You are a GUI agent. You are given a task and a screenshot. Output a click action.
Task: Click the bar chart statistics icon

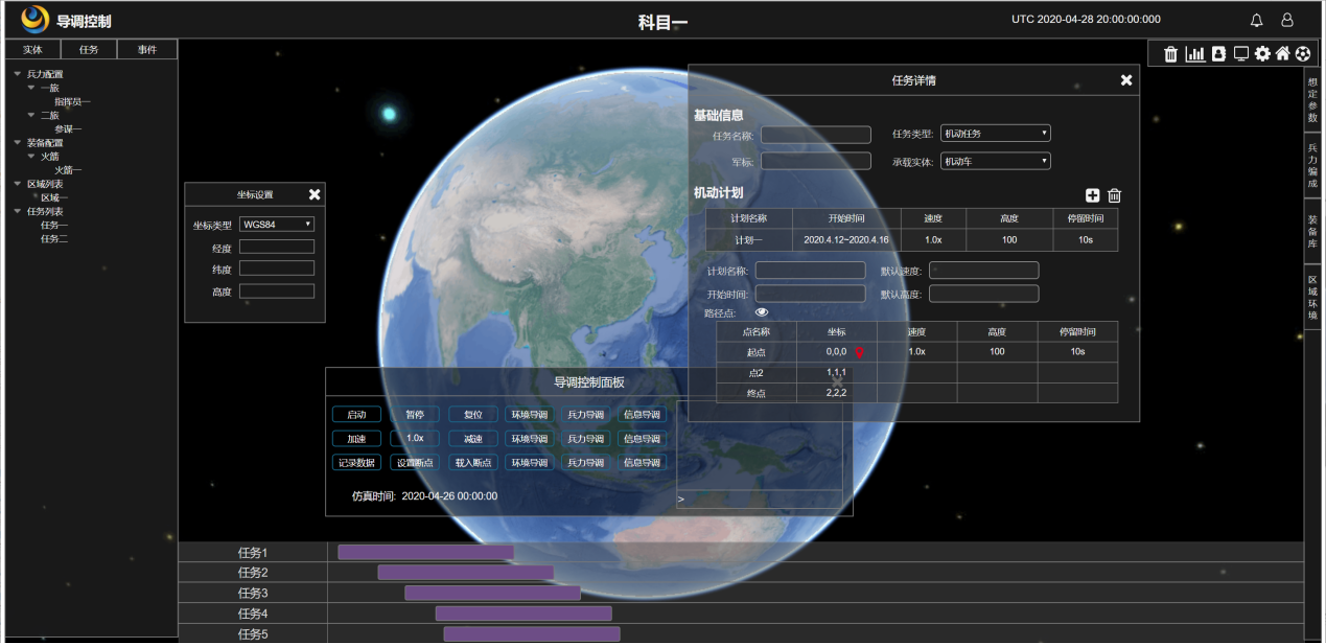[1195, 54]
